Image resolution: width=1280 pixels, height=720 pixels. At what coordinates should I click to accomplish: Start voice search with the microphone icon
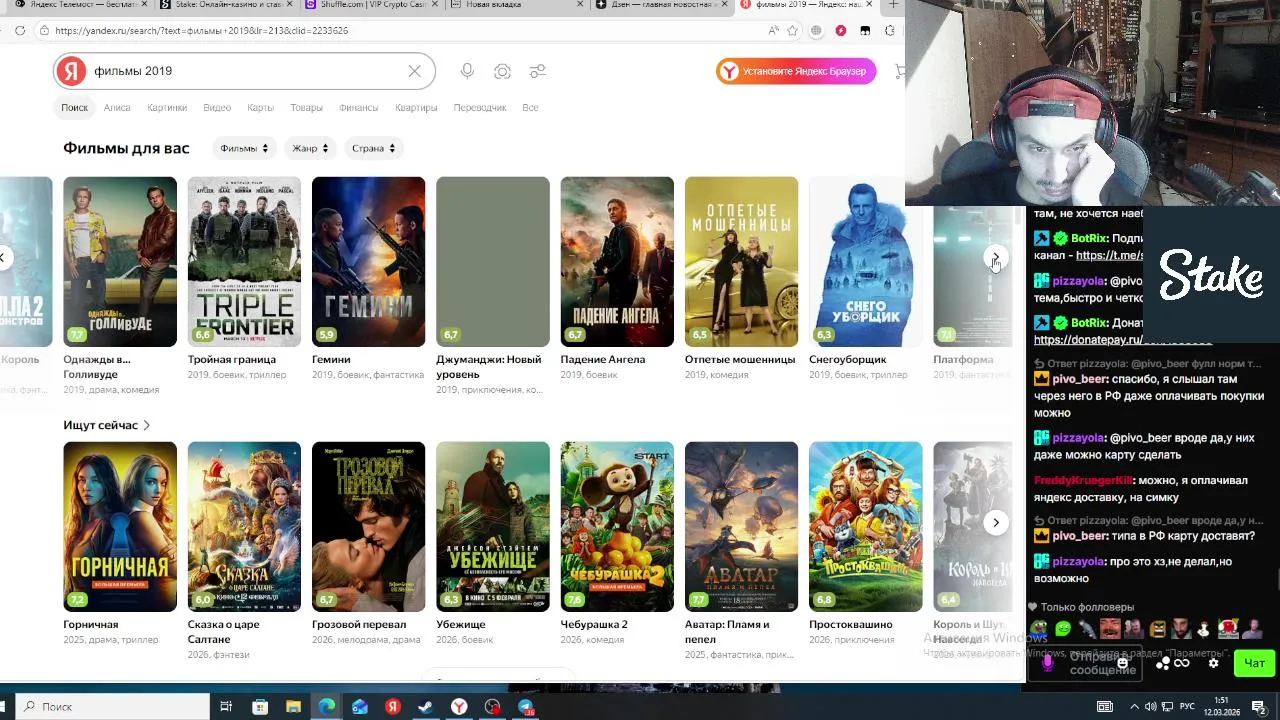coord(467,71)
